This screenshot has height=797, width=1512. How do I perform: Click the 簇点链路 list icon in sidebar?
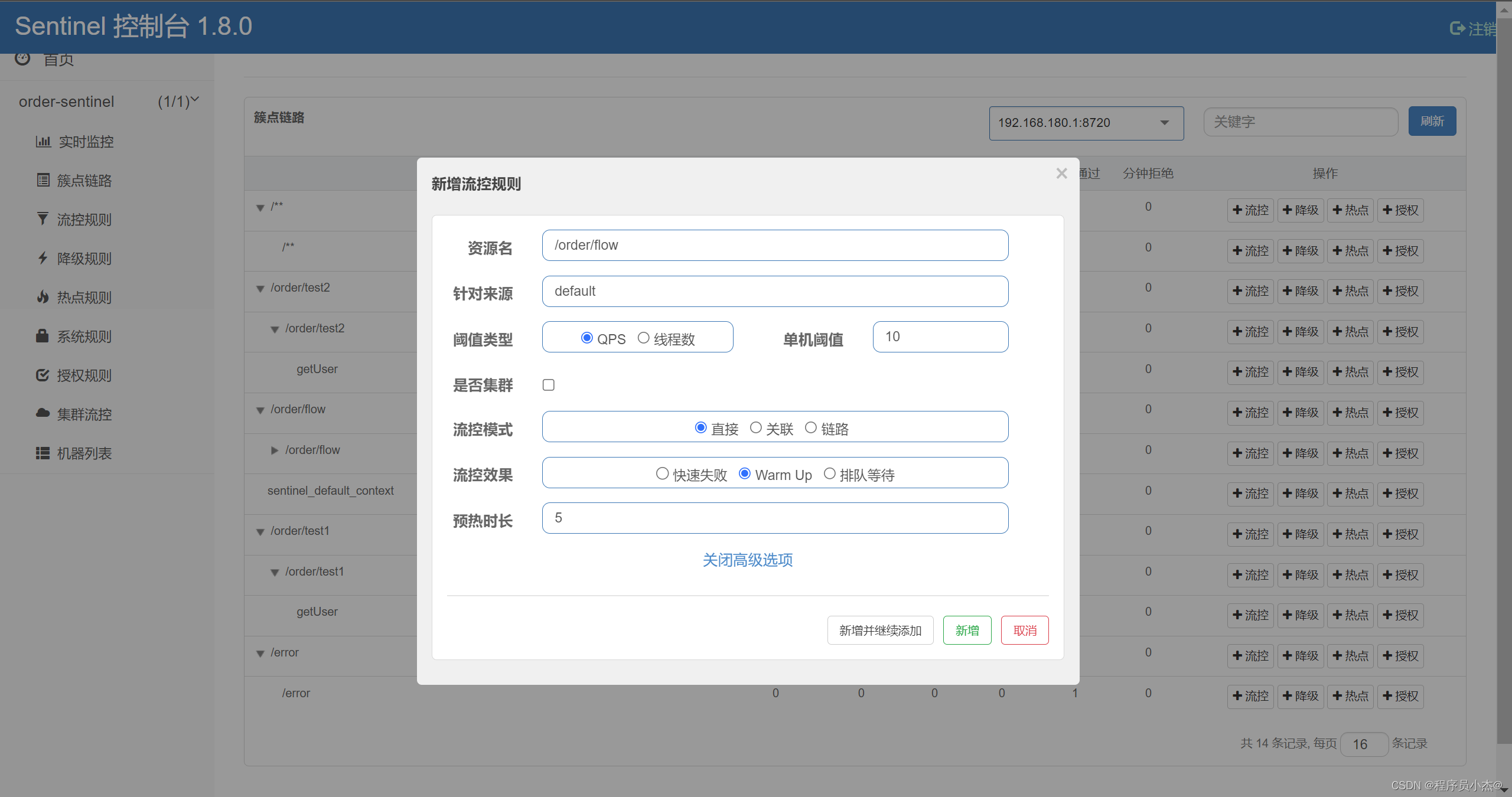pos(43,180)
